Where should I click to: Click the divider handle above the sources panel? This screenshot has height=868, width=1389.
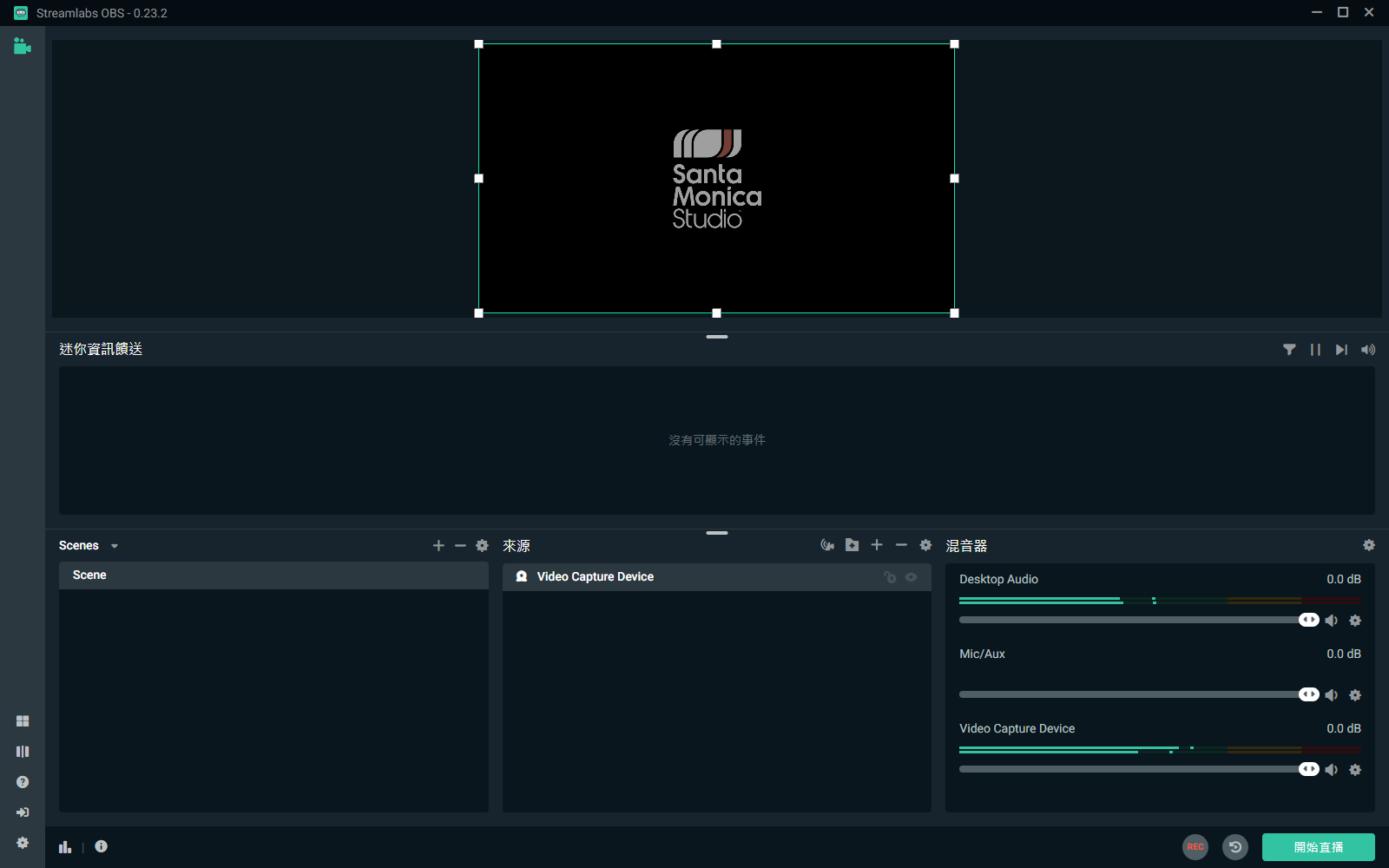[717, 533]
